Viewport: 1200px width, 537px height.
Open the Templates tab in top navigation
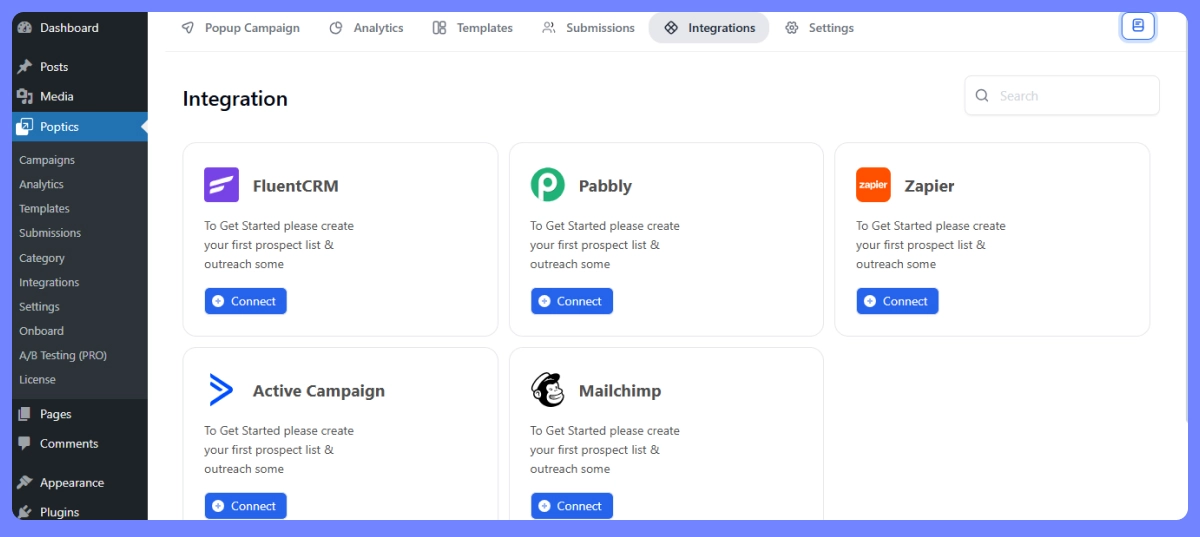[x=472, y=28]
